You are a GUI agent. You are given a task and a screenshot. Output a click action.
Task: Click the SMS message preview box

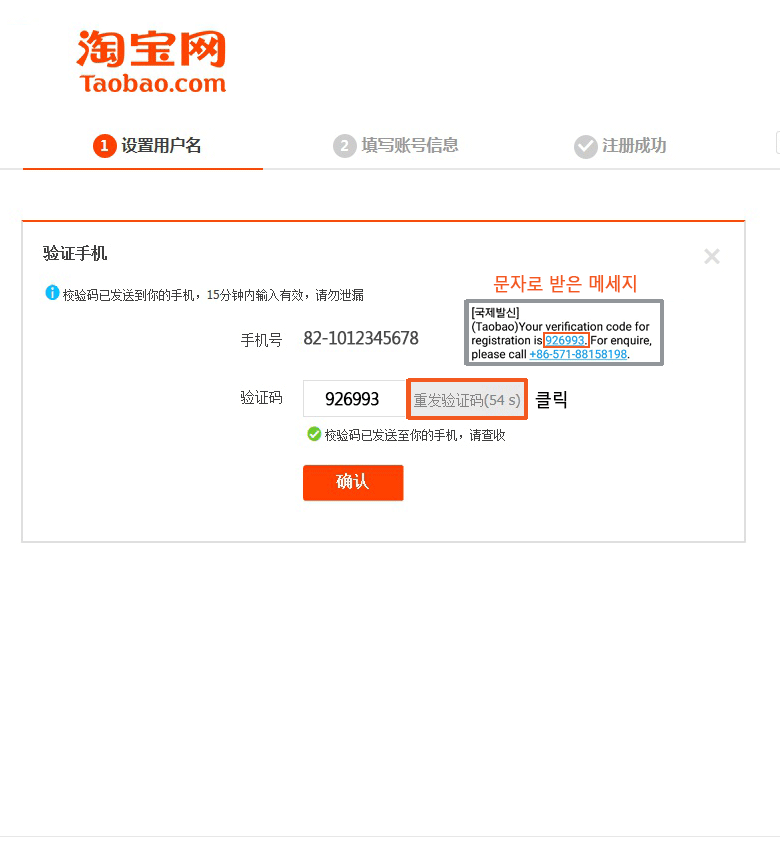click(x=564, y=333)
